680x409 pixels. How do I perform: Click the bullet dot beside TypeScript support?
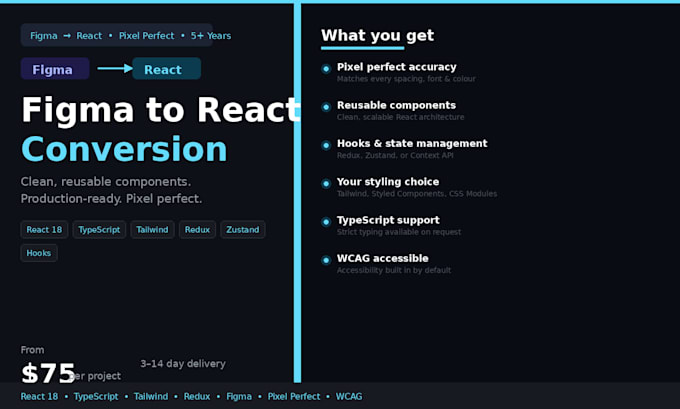tap(326, 222)
